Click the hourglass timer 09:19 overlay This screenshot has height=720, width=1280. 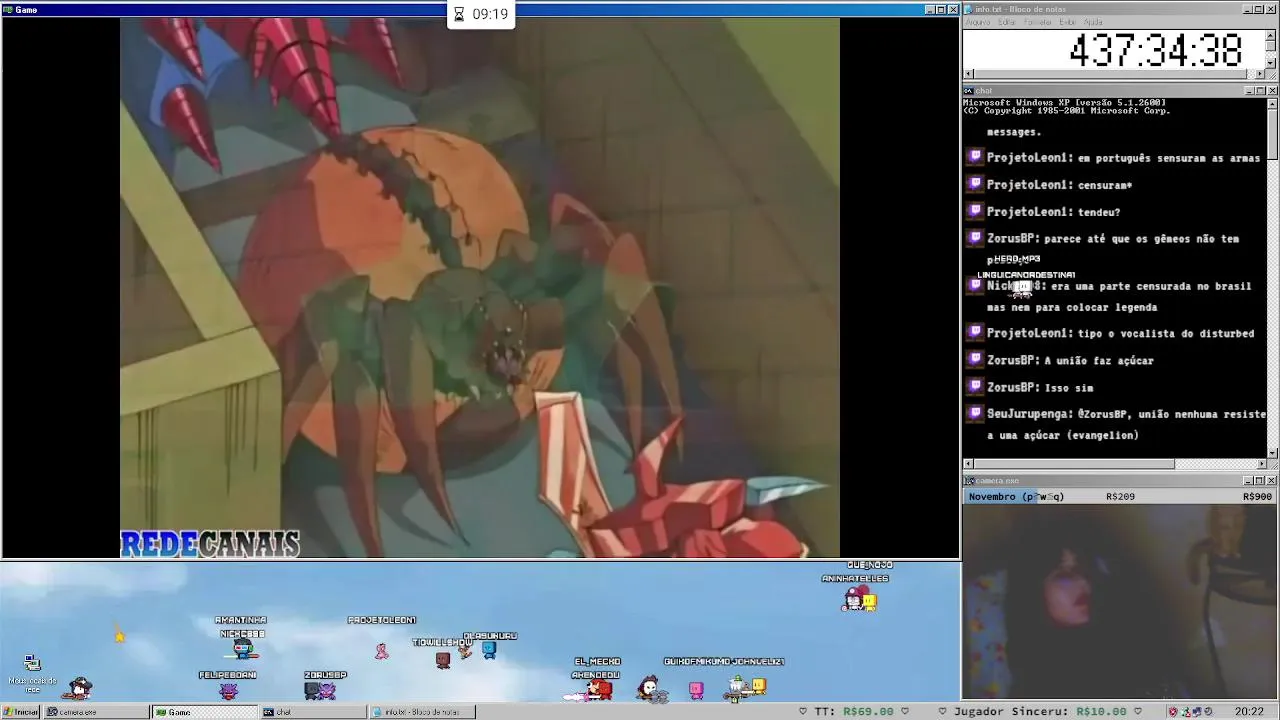click(481, 14)
